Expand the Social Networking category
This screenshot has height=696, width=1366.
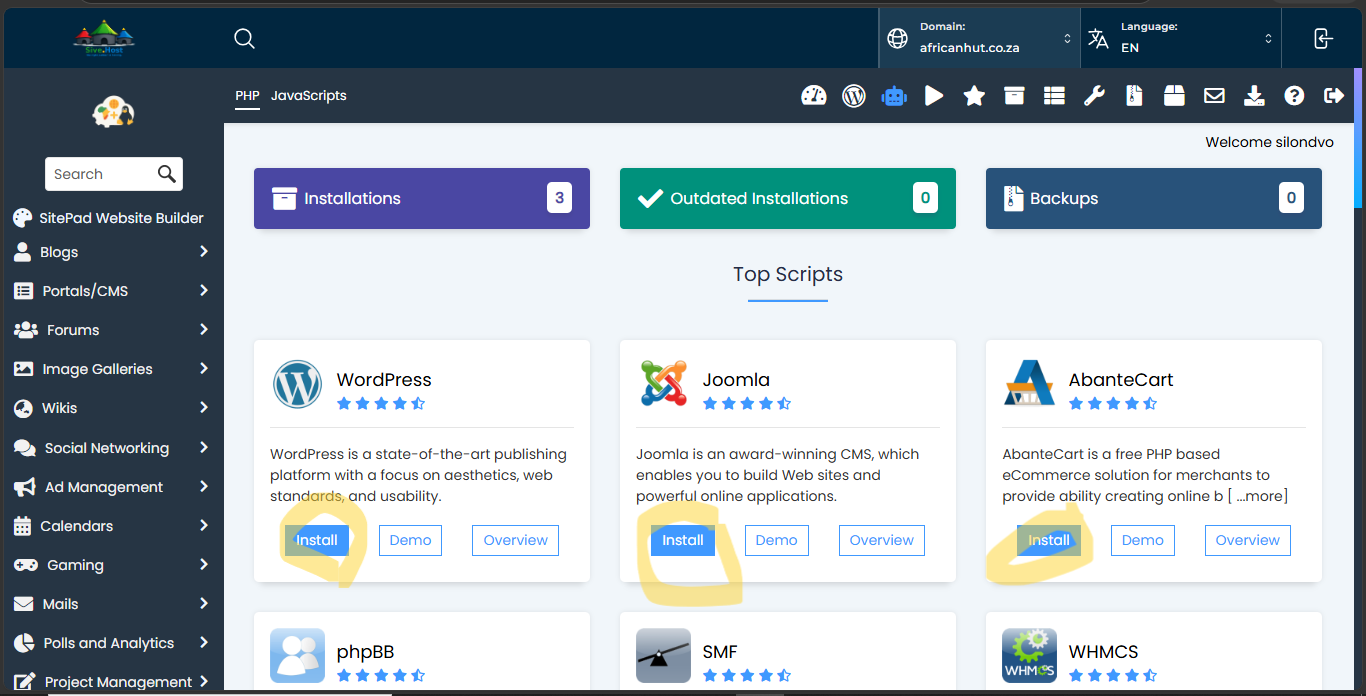point(112,448)
